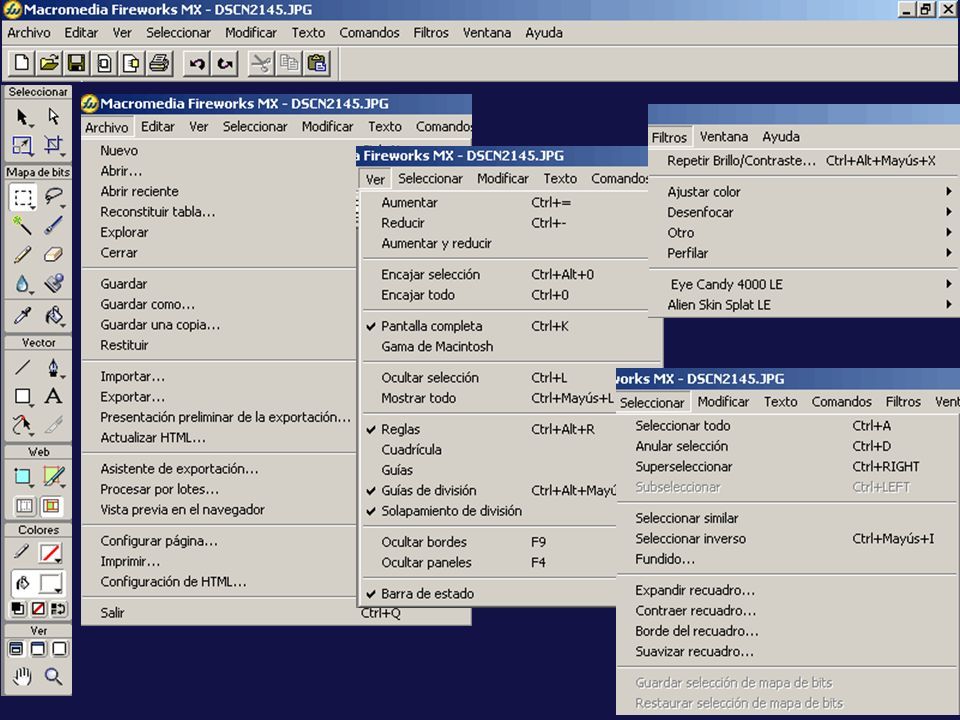Select the Eyedropper tool
960x720 pixels.
click(x=23, y=315)
